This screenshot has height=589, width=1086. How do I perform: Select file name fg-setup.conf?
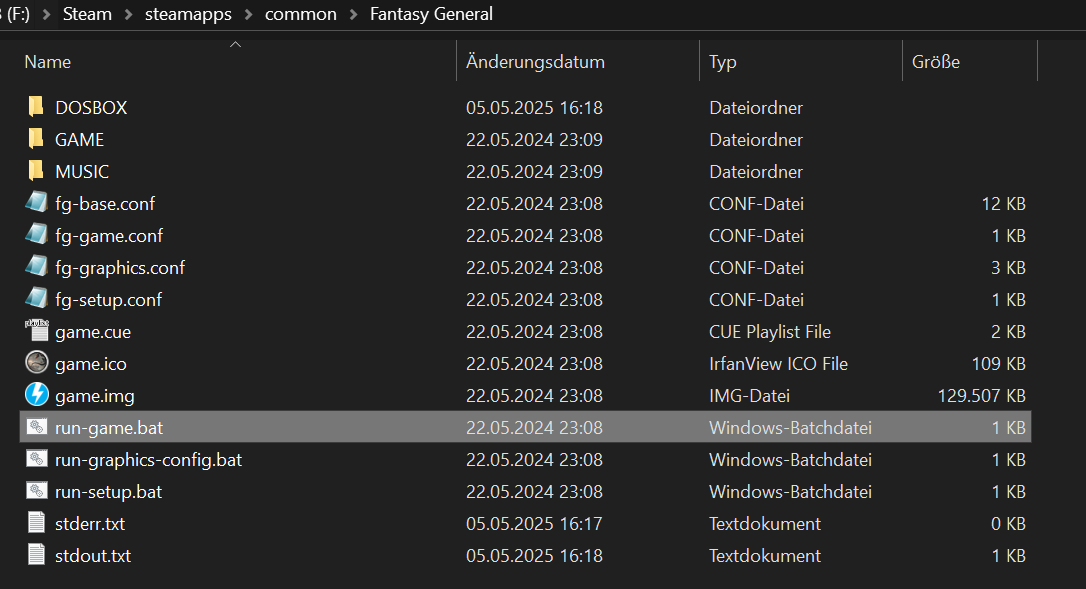109,299
